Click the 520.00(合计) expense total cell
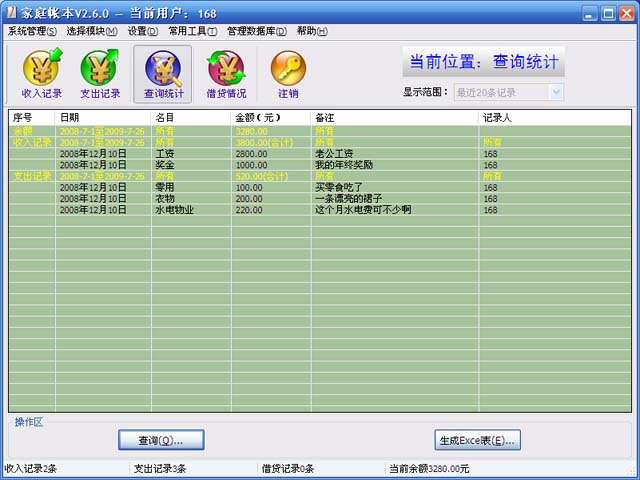This screenshot has width=640, height=480. coord(262,176)
